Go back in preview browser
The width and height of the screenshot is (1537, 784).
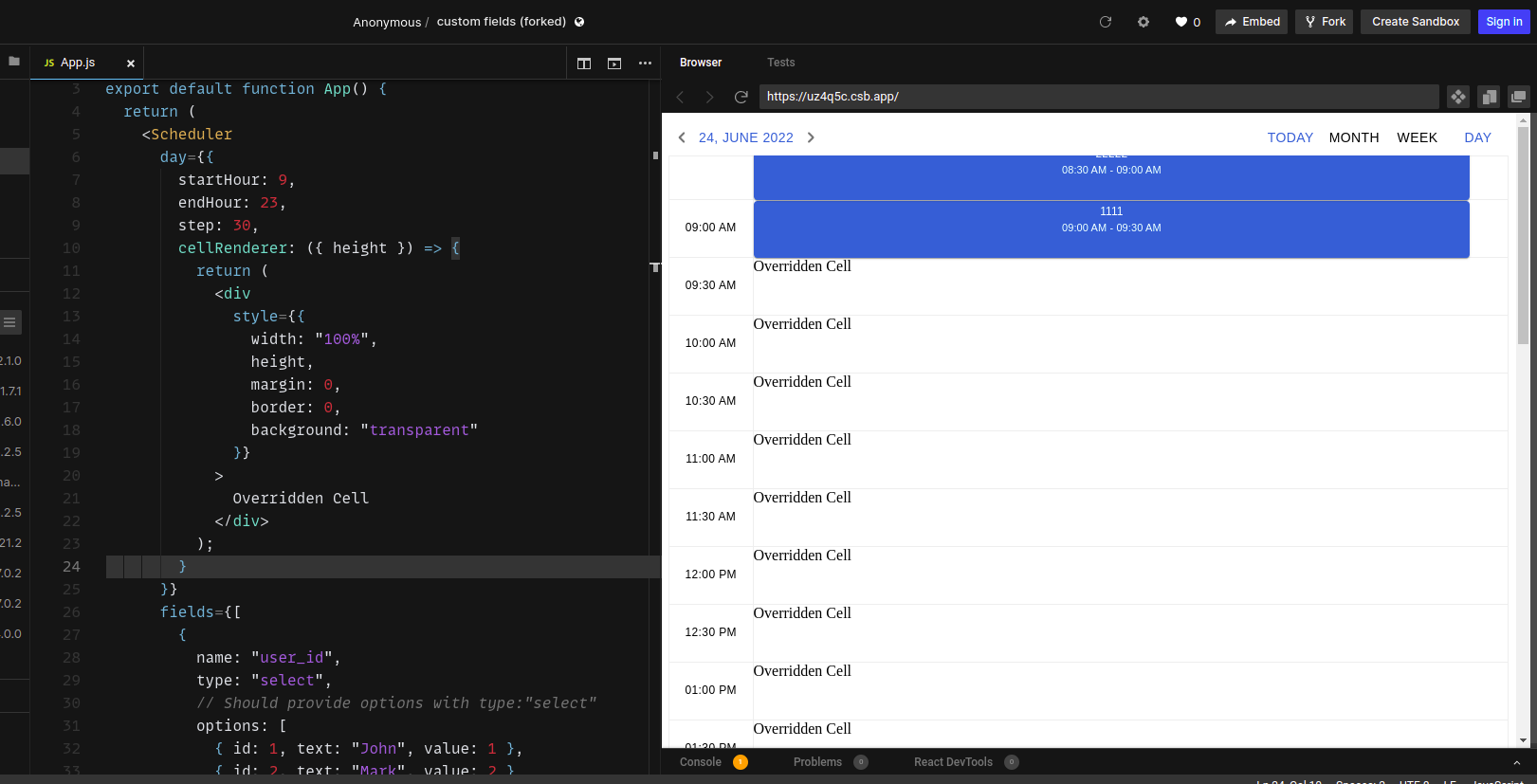click(x=680, y=97)
